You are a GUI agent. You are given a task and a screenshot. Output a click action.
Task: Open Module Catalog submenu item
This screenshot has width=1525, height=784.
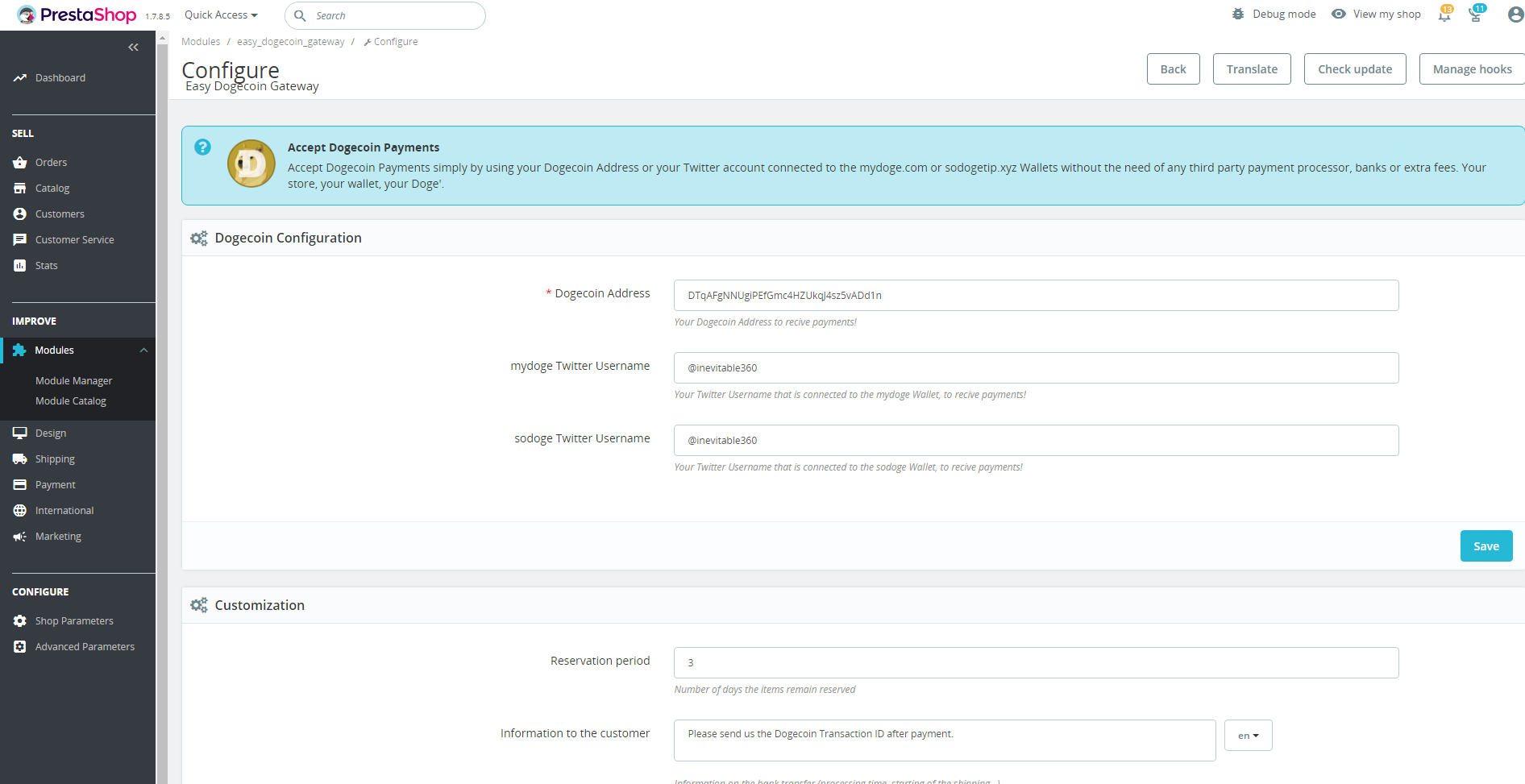point(71,401)
